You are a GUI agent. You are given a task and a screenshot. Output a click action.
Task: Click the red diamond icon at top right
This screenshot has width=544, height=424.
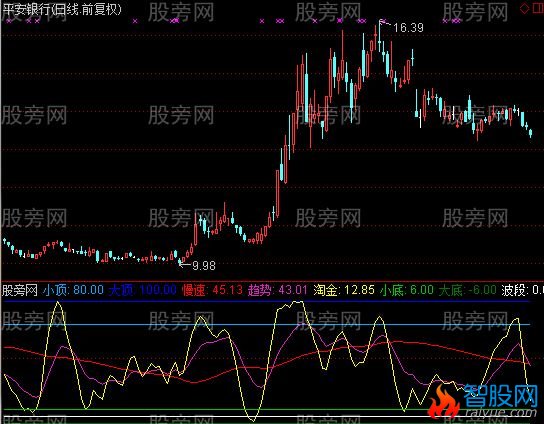pos(524,8)
